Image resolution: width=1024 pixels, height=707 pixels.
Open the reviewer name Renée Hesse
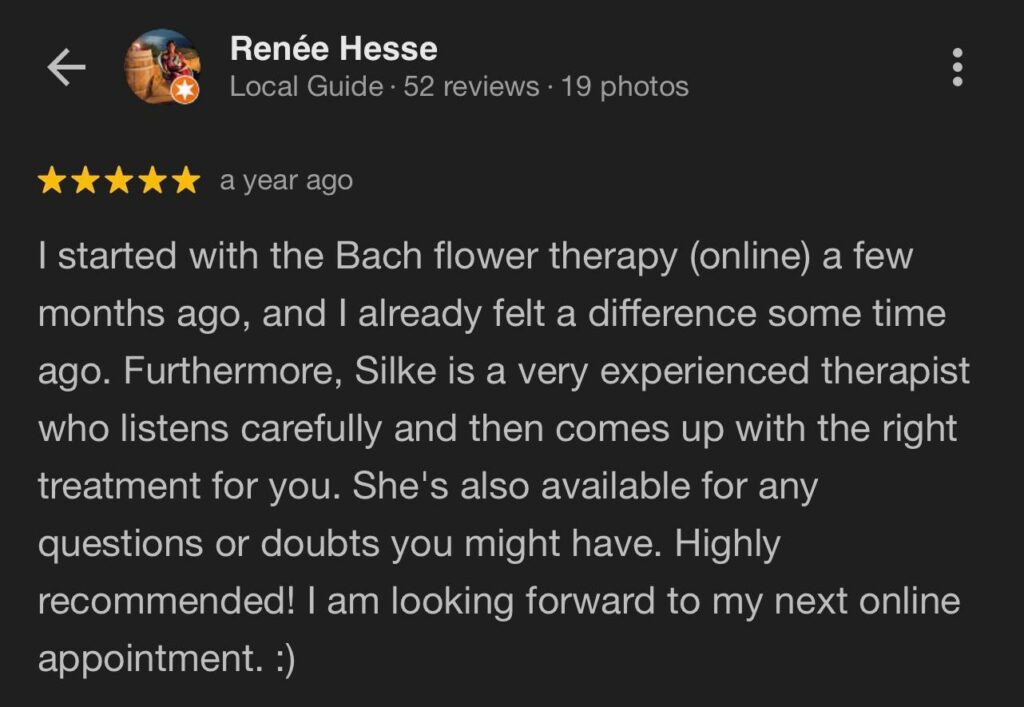[333, 48]
